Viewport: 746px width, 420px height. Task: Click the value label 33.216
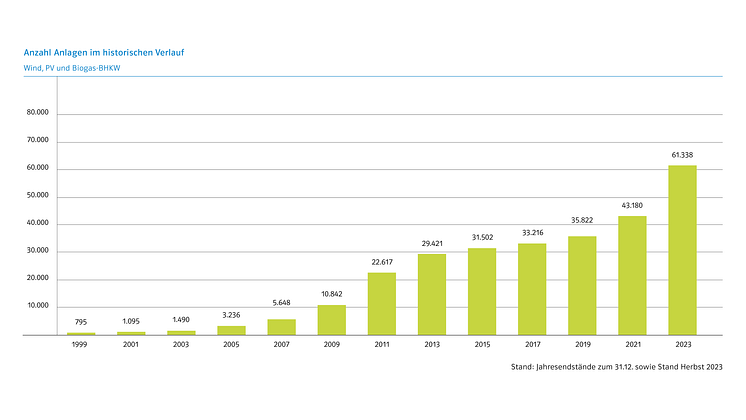[532, 233]
